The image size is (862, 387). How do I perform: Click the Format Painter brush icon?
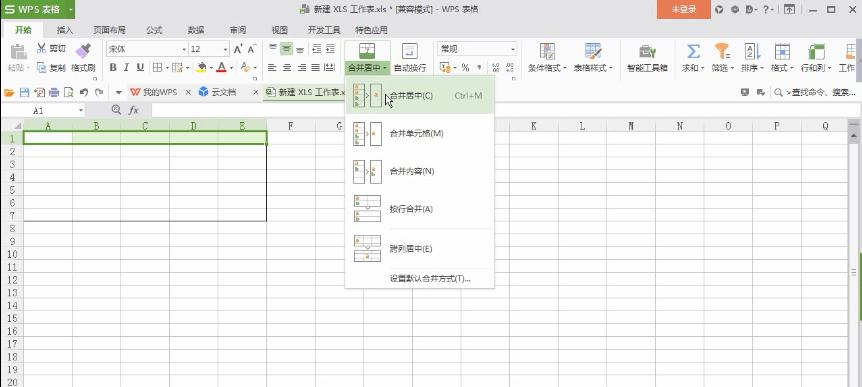pyautogui.click(x=83, y=51)
